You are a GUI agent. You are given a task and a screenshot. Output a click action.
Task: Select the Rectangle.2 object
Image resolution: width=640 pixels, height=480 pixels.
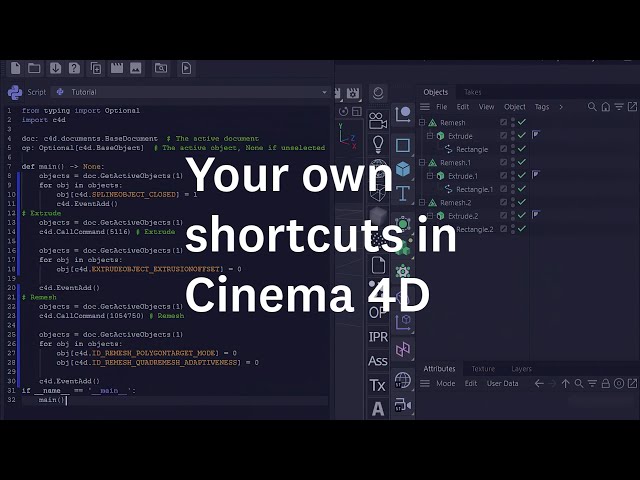pyautogui.click(x=475, y=229)
